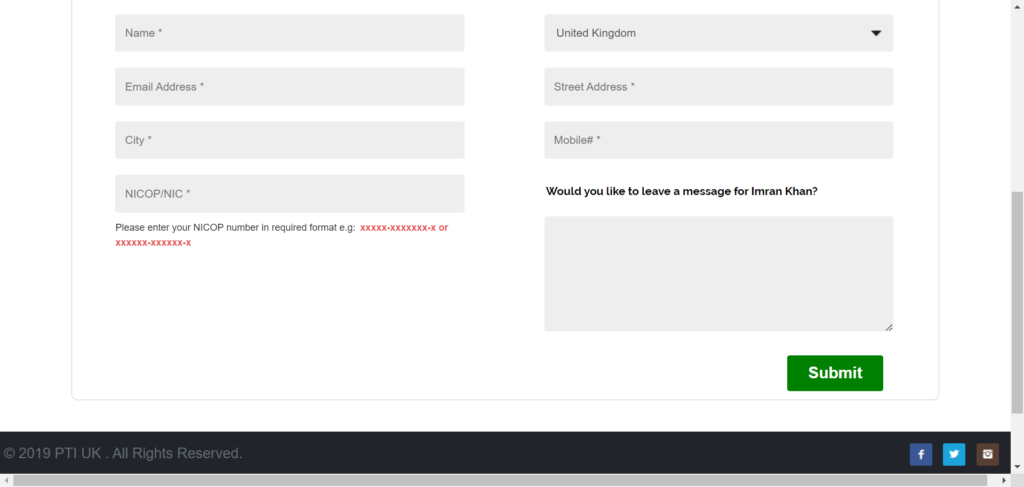
Task: Click the scroll left arrow
Action: tap(6, 480)
